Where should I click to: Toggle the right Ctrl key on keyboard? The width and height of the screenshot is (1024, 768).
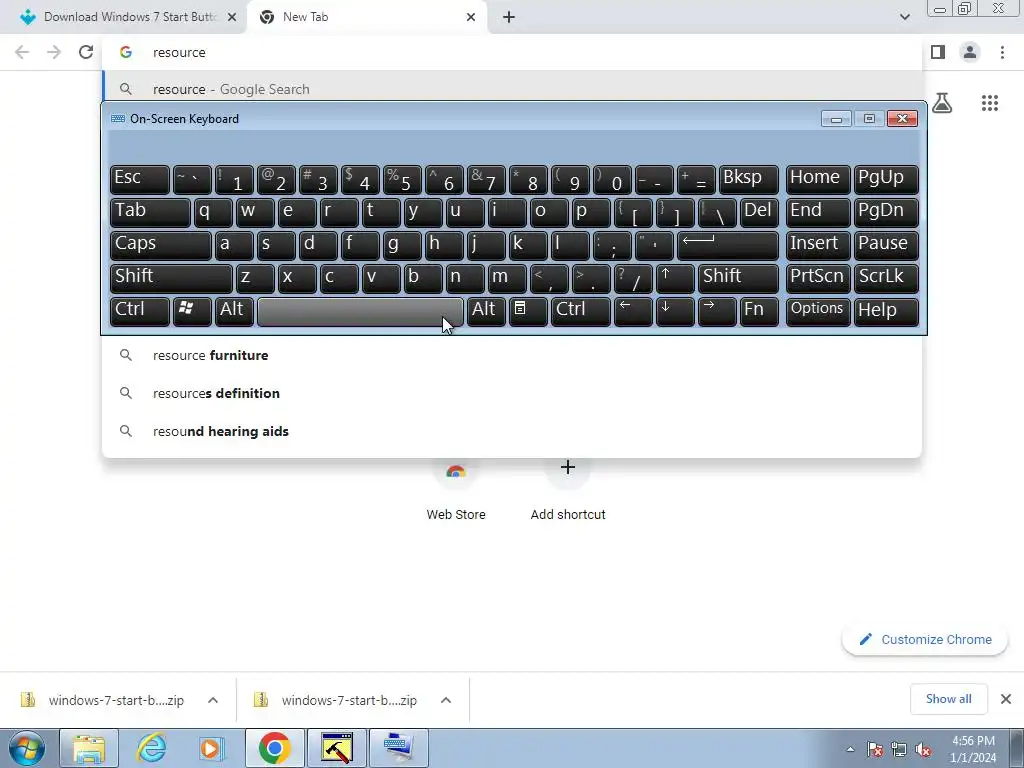[x=581, y=311]
